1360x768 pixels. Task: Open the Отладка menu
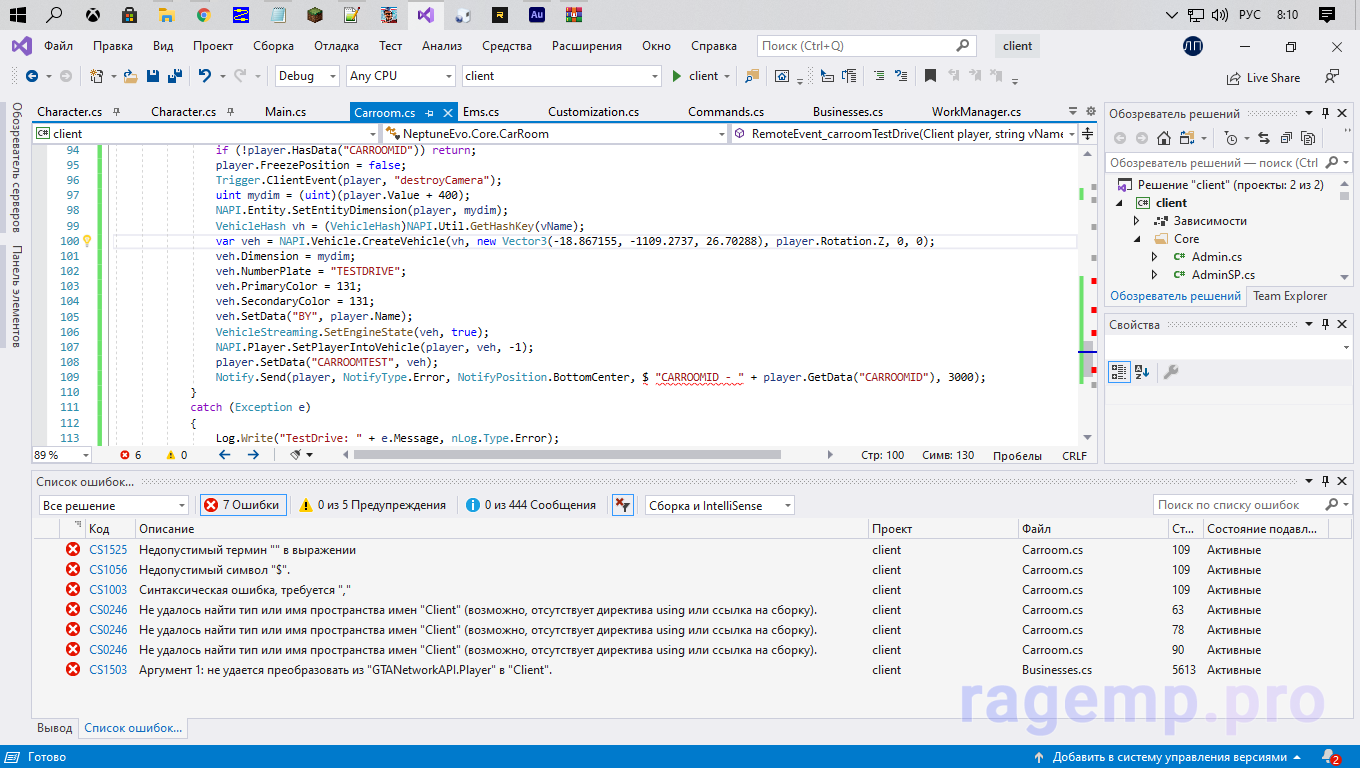point(336,46)
